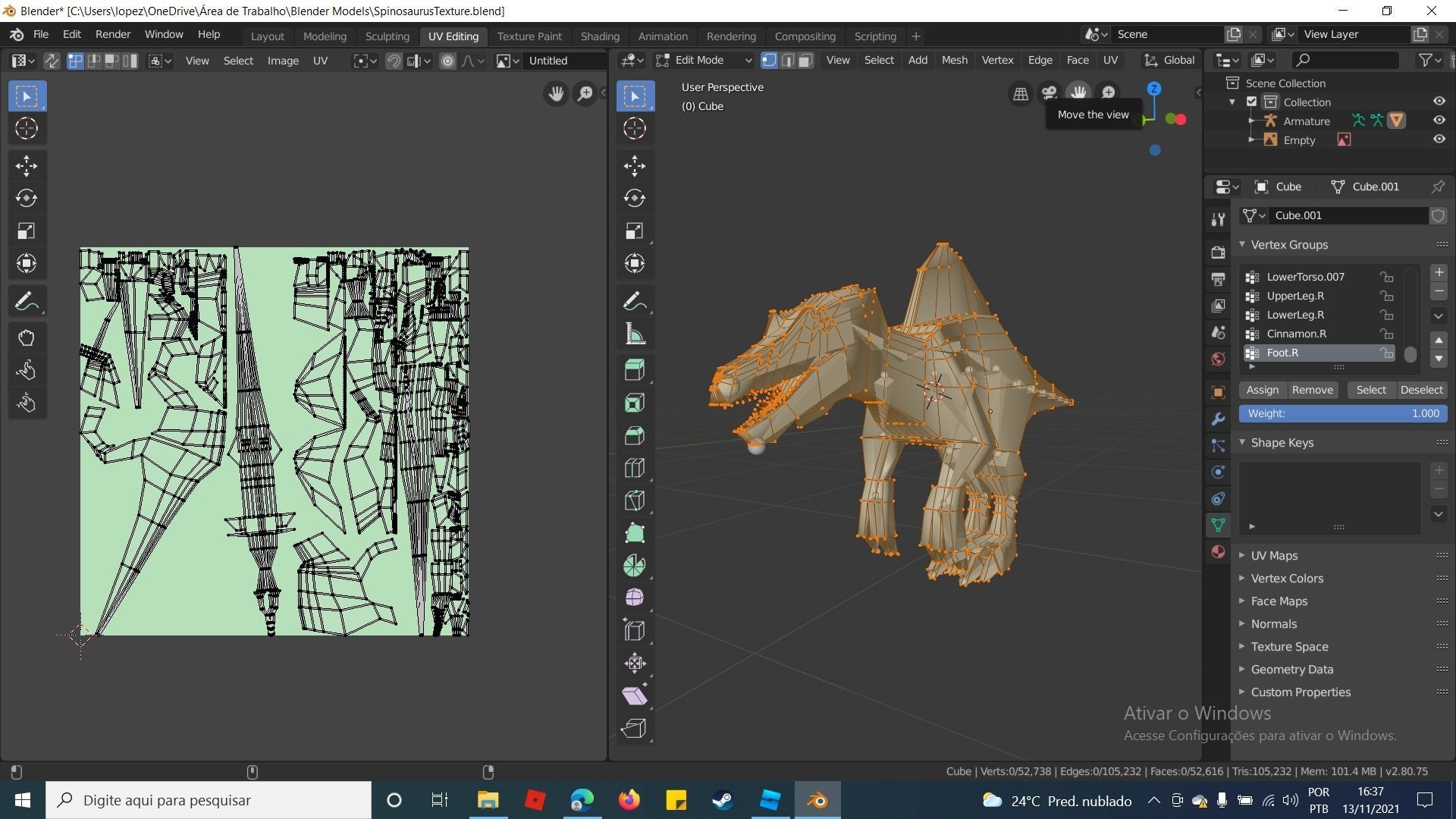This screenshot has height=819, width=1456.
Task: Select the Shrink/Fatten tool
Action: (635, 664)
